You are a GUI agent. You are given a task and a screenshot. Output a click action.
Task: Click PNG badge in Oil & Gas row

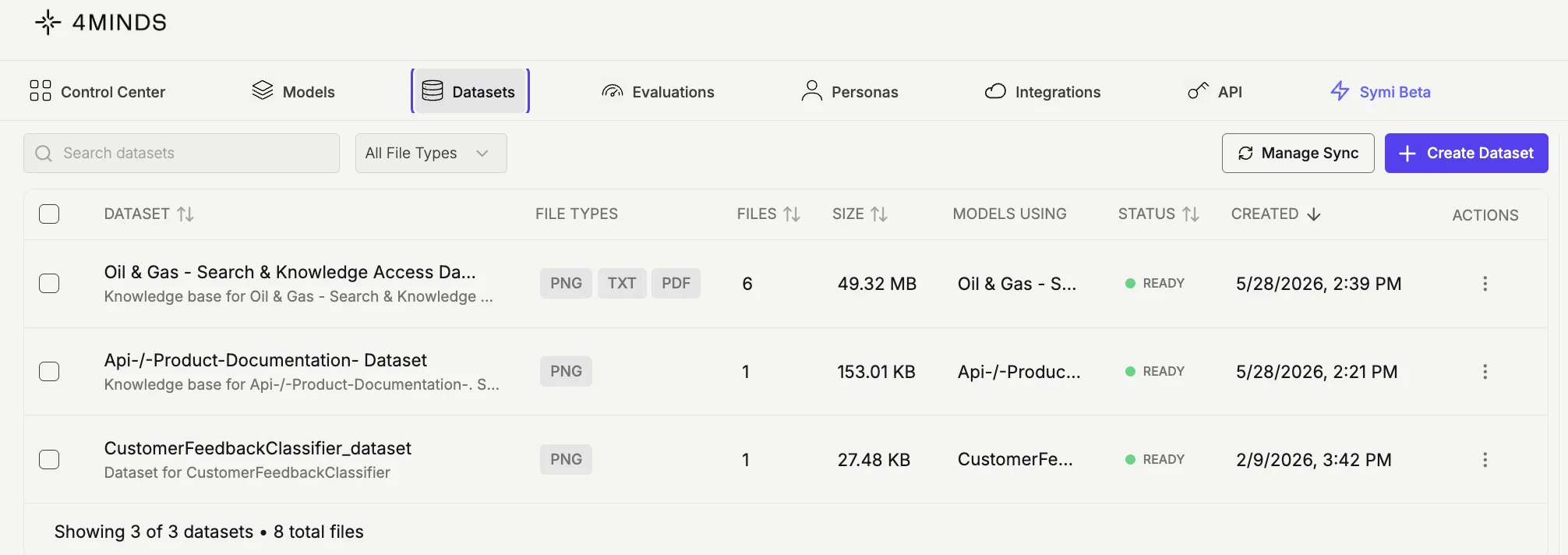coord(566,283)
